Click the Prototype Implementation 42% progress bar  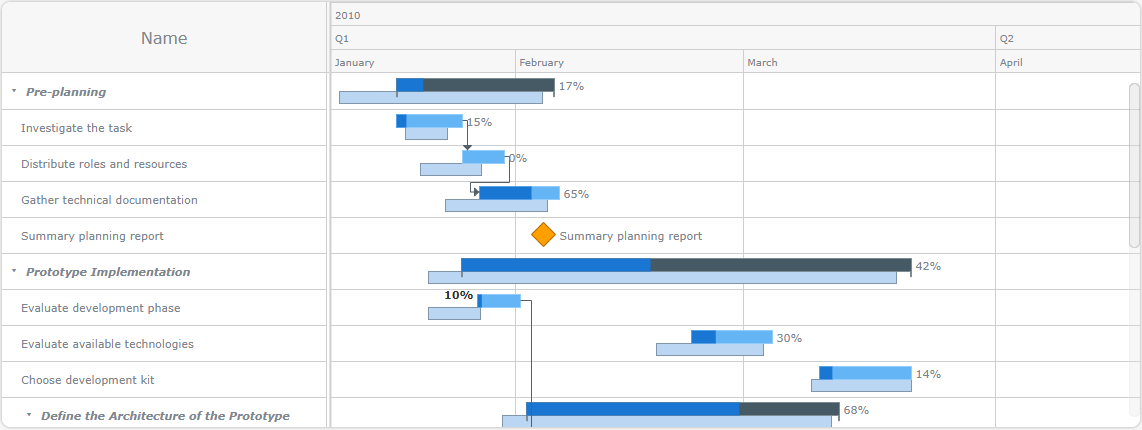click(686, 265)
